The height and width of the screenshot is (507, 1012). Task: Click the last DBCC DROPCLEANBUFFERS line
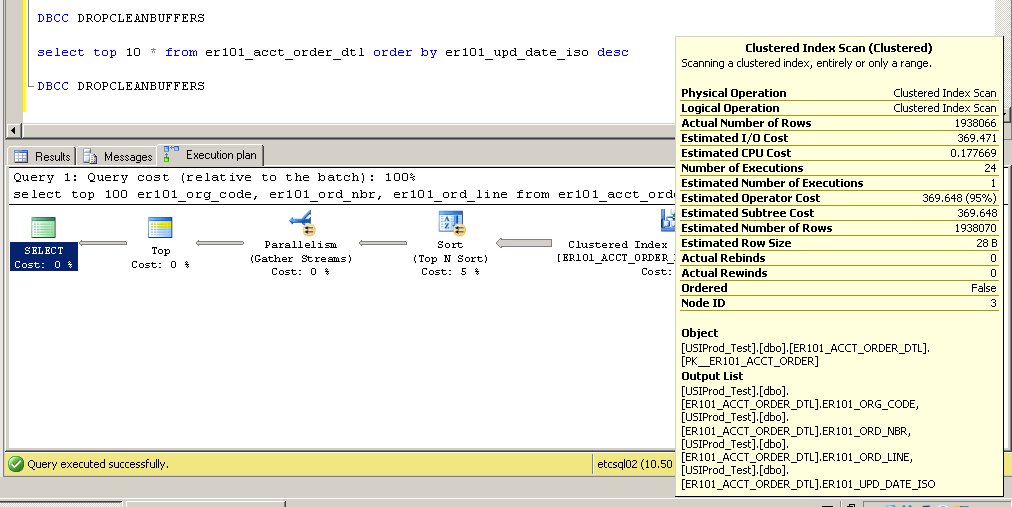[x=121, y=86]
